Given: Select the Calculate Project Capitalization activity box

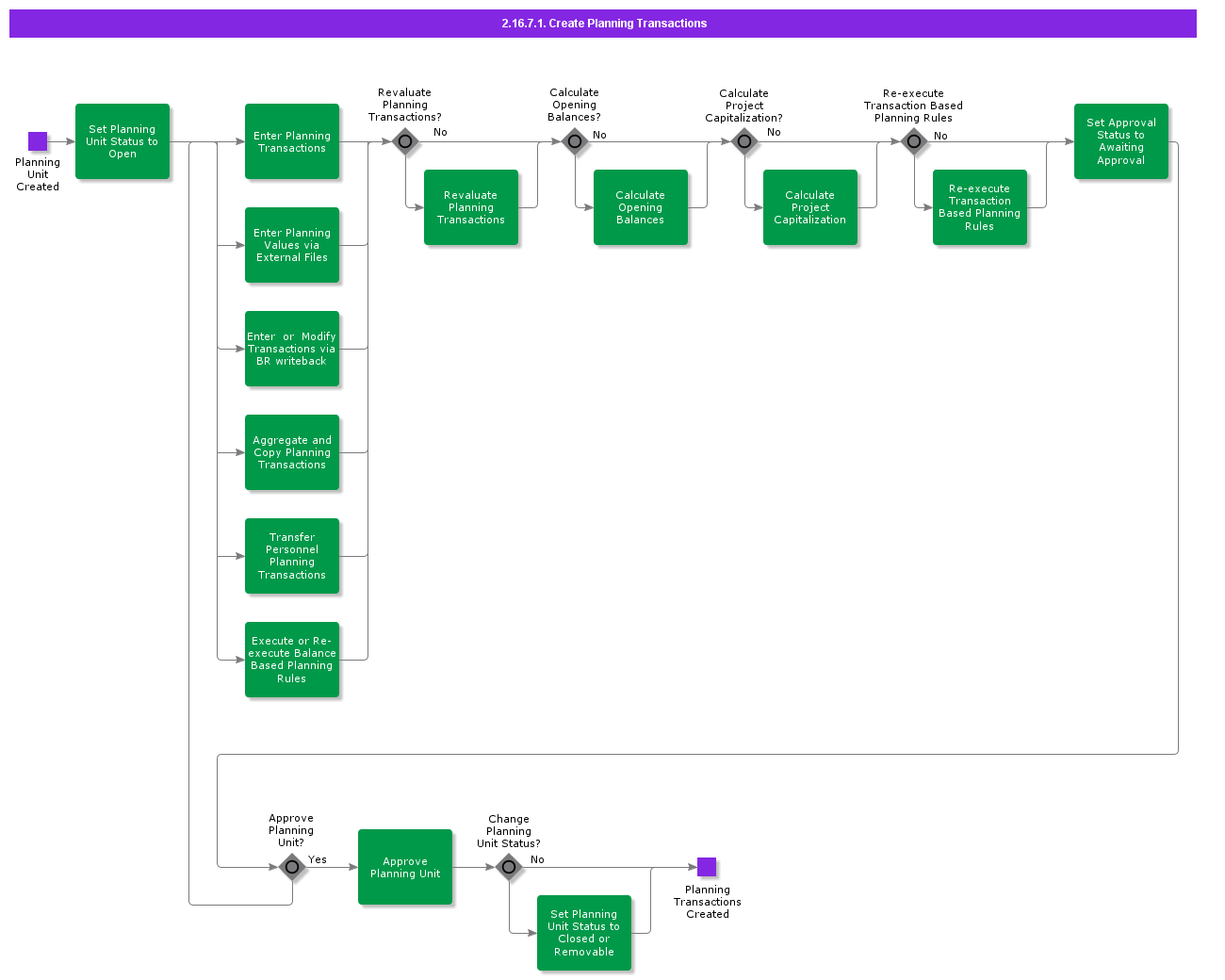Looking at the screenshot, I should click(809, 207).
